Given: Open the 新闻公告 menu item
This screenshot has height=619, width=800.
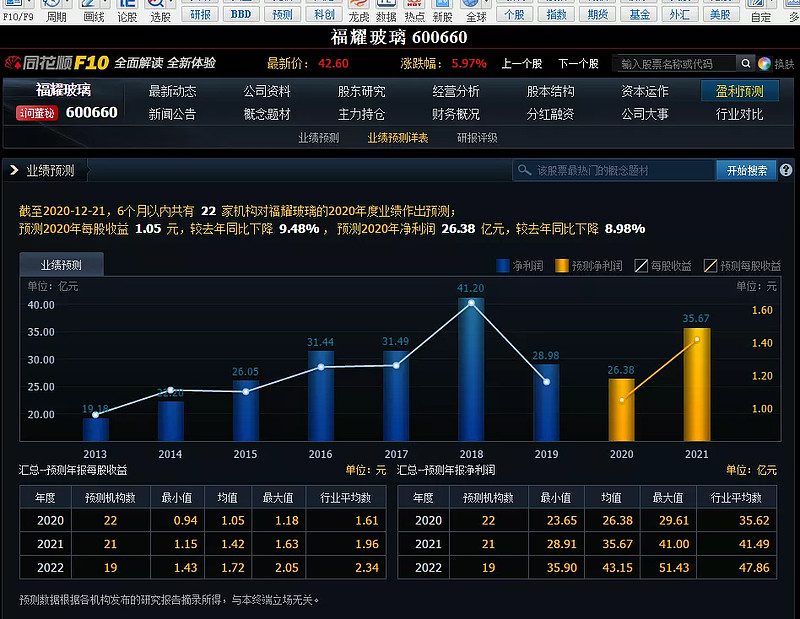Looking at the screenshot, I should [172, 114].
